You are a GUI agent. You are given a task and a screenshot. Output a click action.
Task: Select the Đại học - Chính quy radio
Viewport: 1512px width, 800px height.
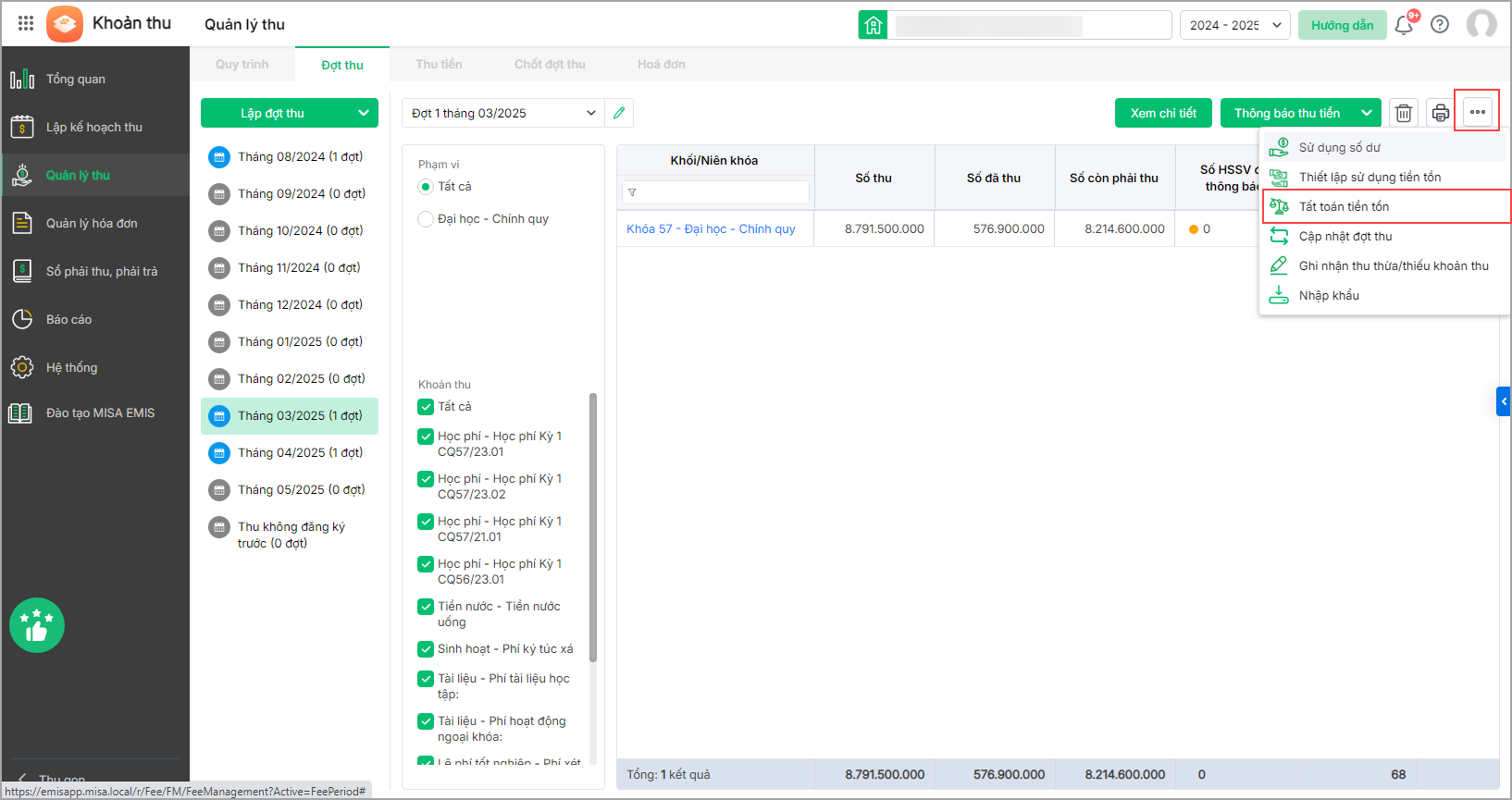pyautogui.click(x=426, y=219)
